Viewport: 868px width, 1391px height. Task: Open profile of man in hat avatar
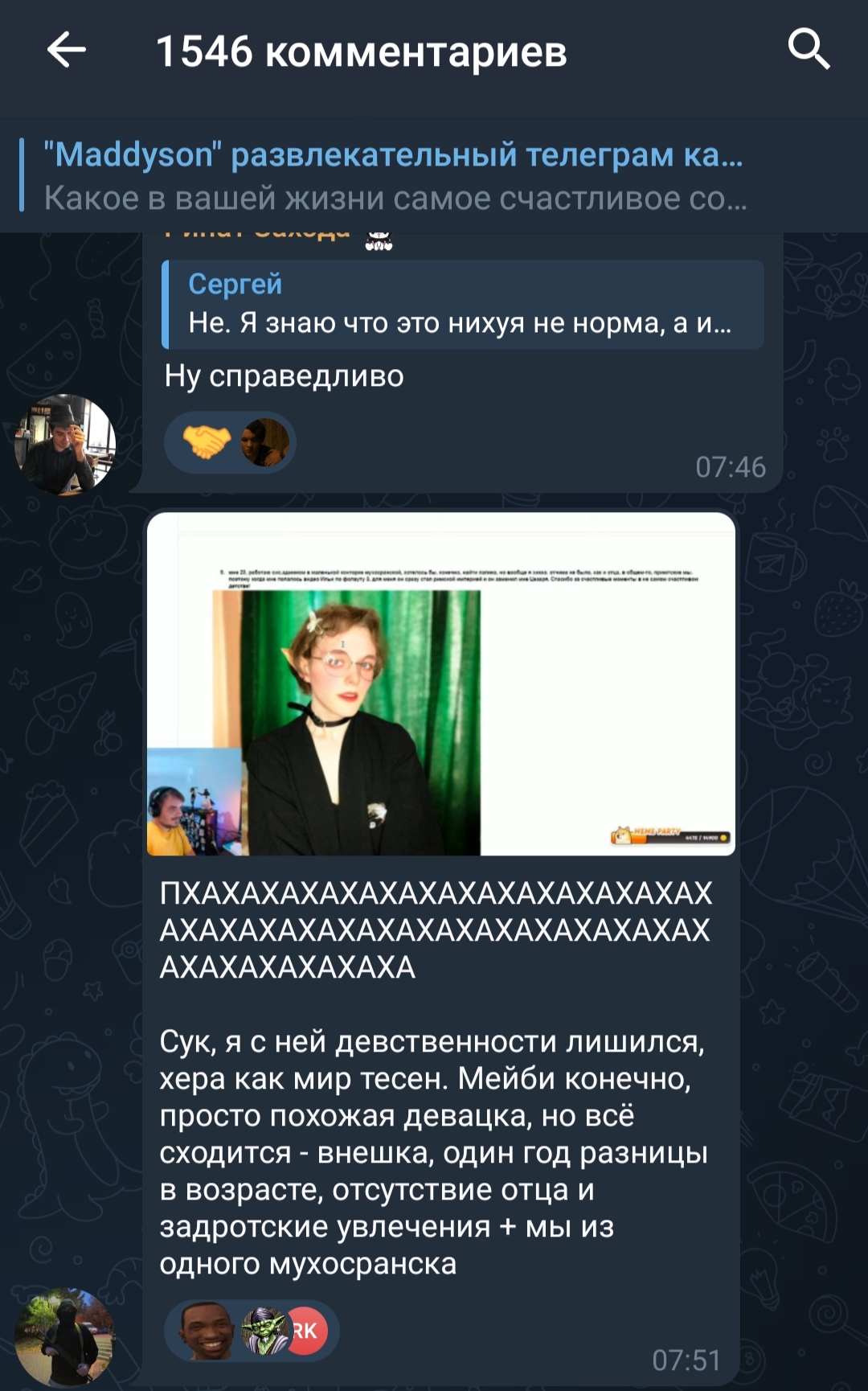pos(65,444)
